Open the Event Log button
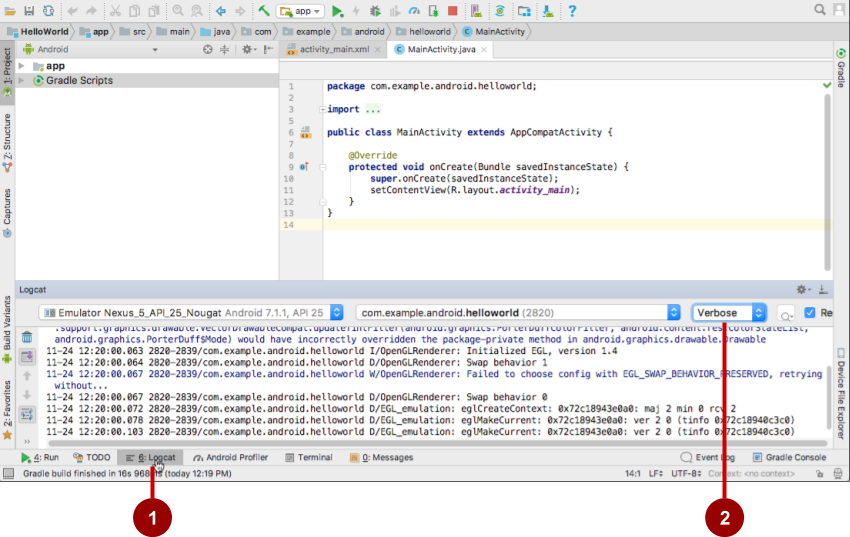This screenshot has height=537, width=850. click(707, 457)
